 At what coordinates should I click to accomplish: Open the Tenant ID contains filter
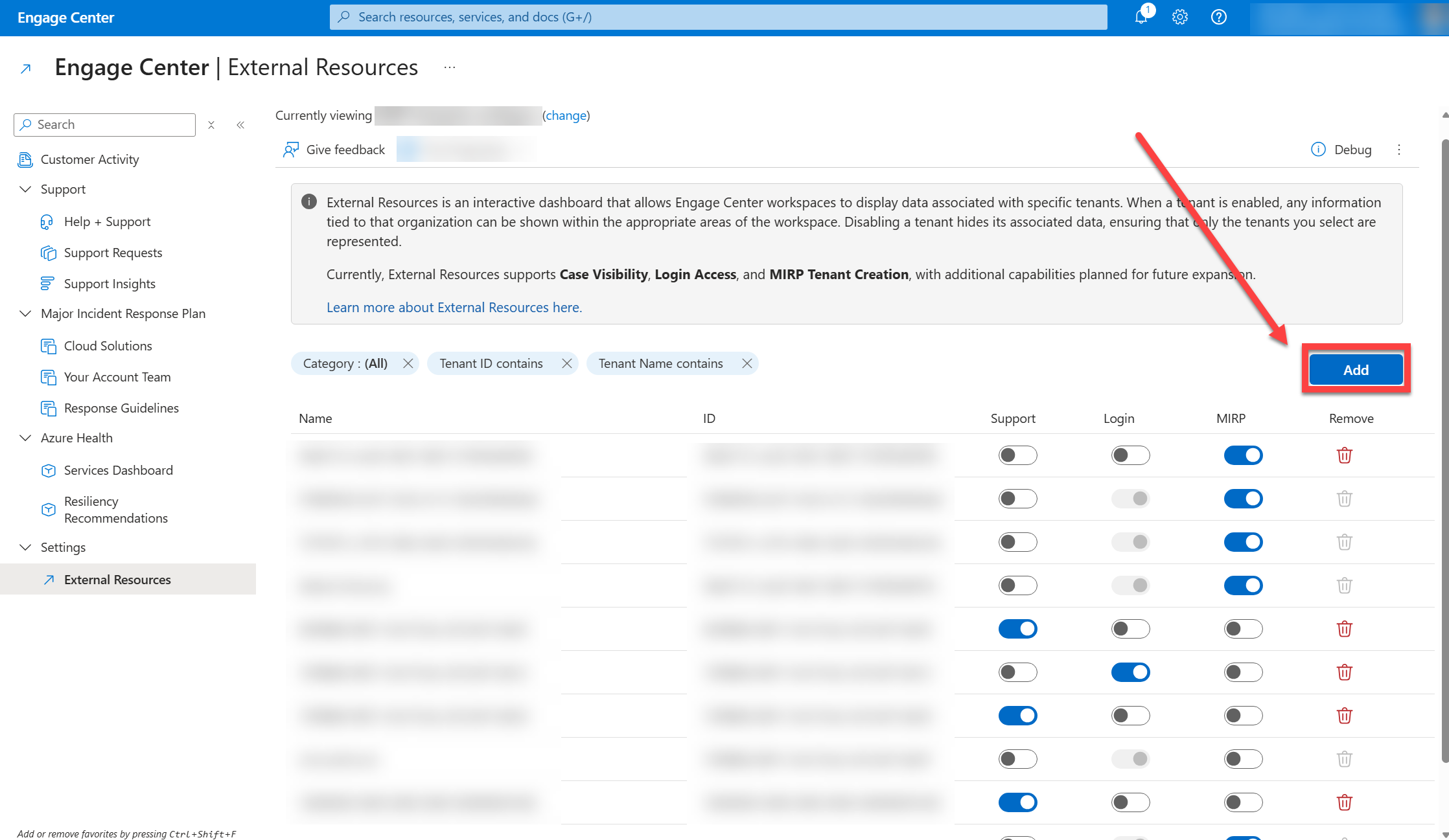[491, 363]
